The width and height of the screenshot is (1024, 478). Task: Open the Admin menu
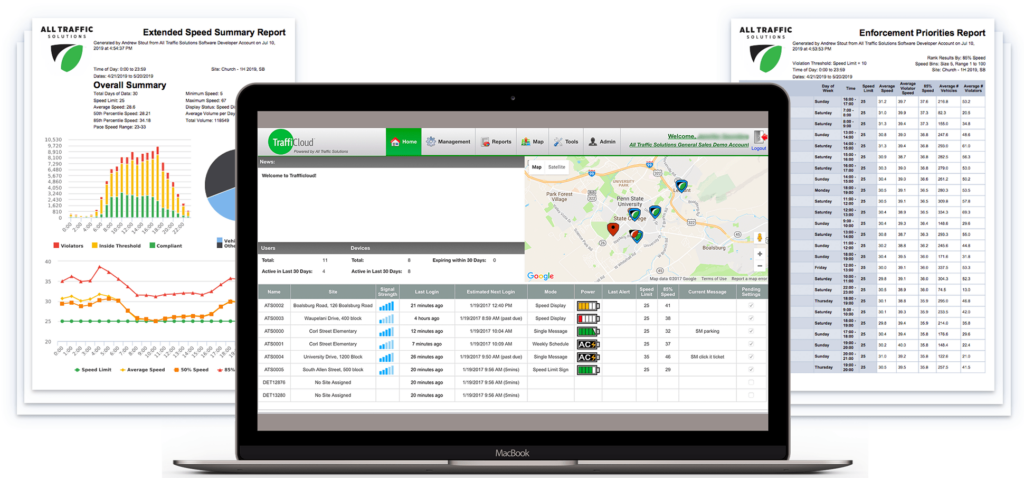point(601,142)
